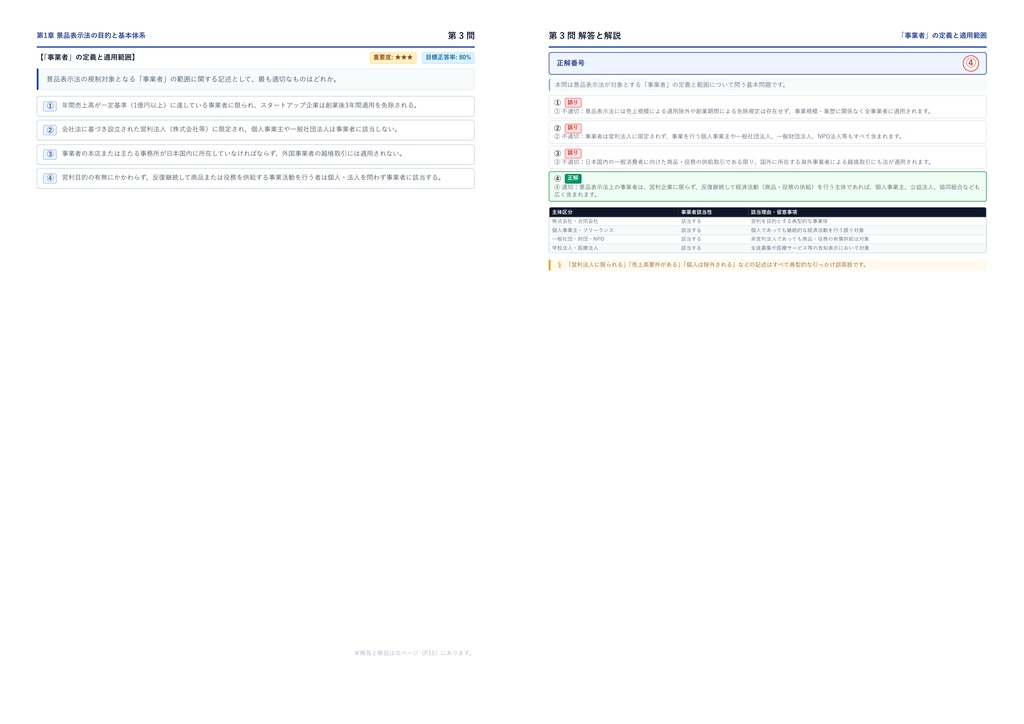Screen dimensions: 1024x724
Task: Click cell 営利を目的とする典型的な事業体
Action: pyautogui.click(x=789, y=221)
